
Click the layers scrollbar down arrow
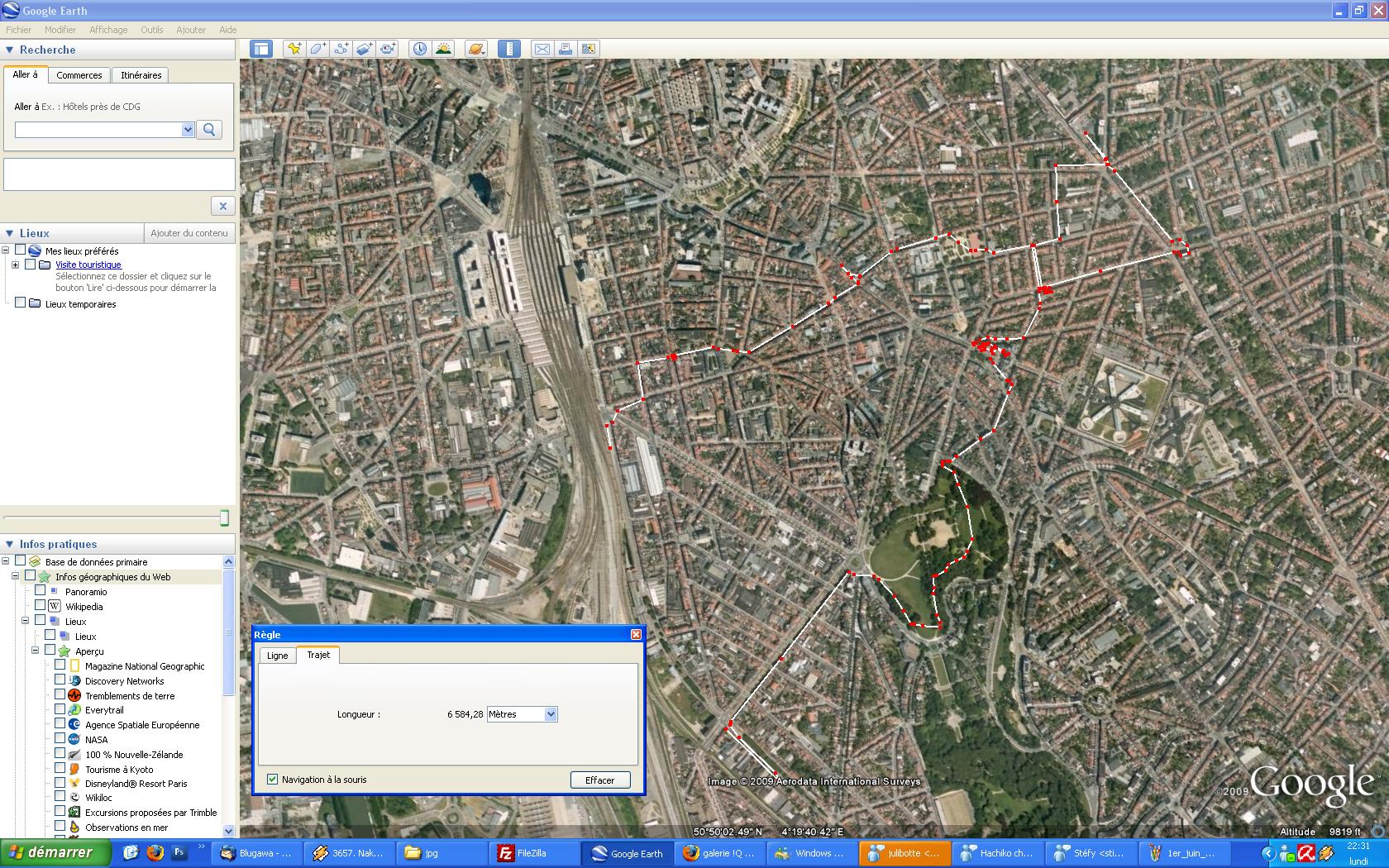click(x=229, y=831)
